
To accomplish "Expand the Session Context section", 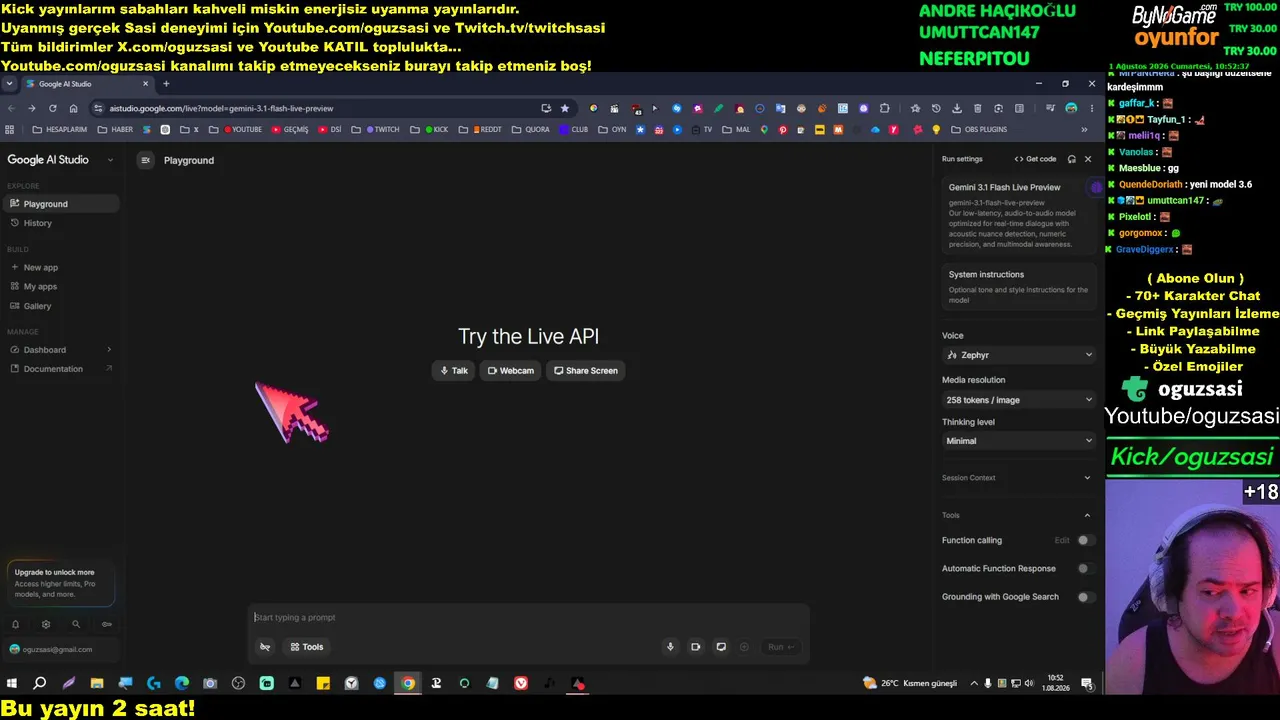I will coord(1019,478).
